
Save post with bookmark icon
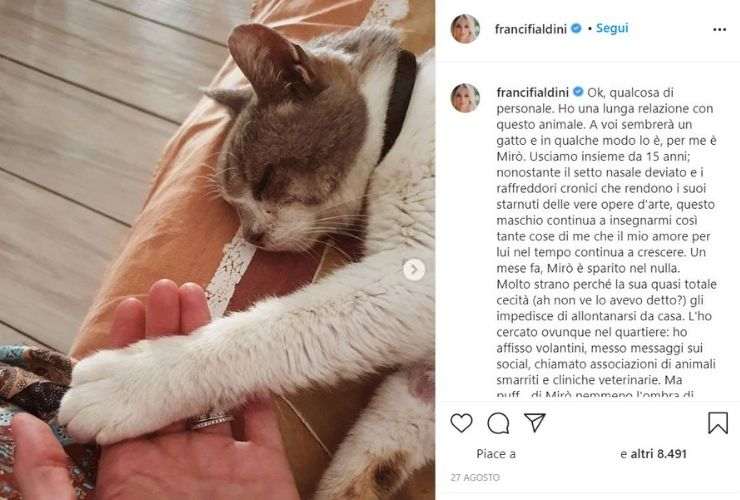click(718, 422)
